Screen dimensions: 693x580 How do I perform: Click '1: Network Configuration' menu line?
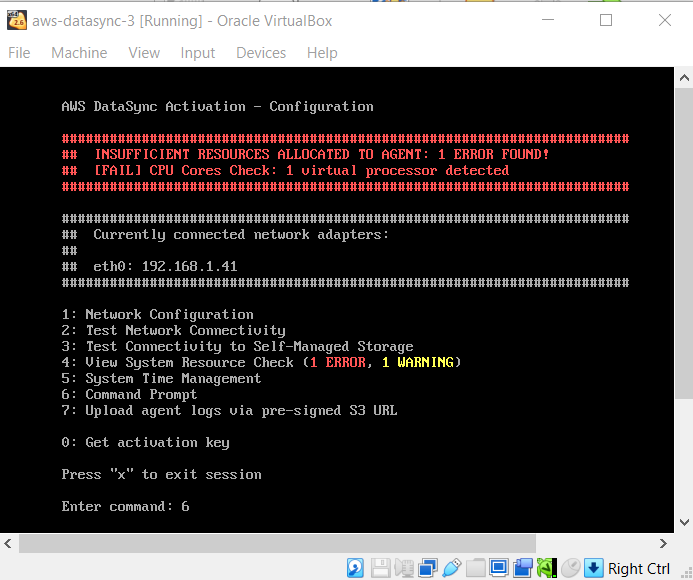tap(157, 314)
